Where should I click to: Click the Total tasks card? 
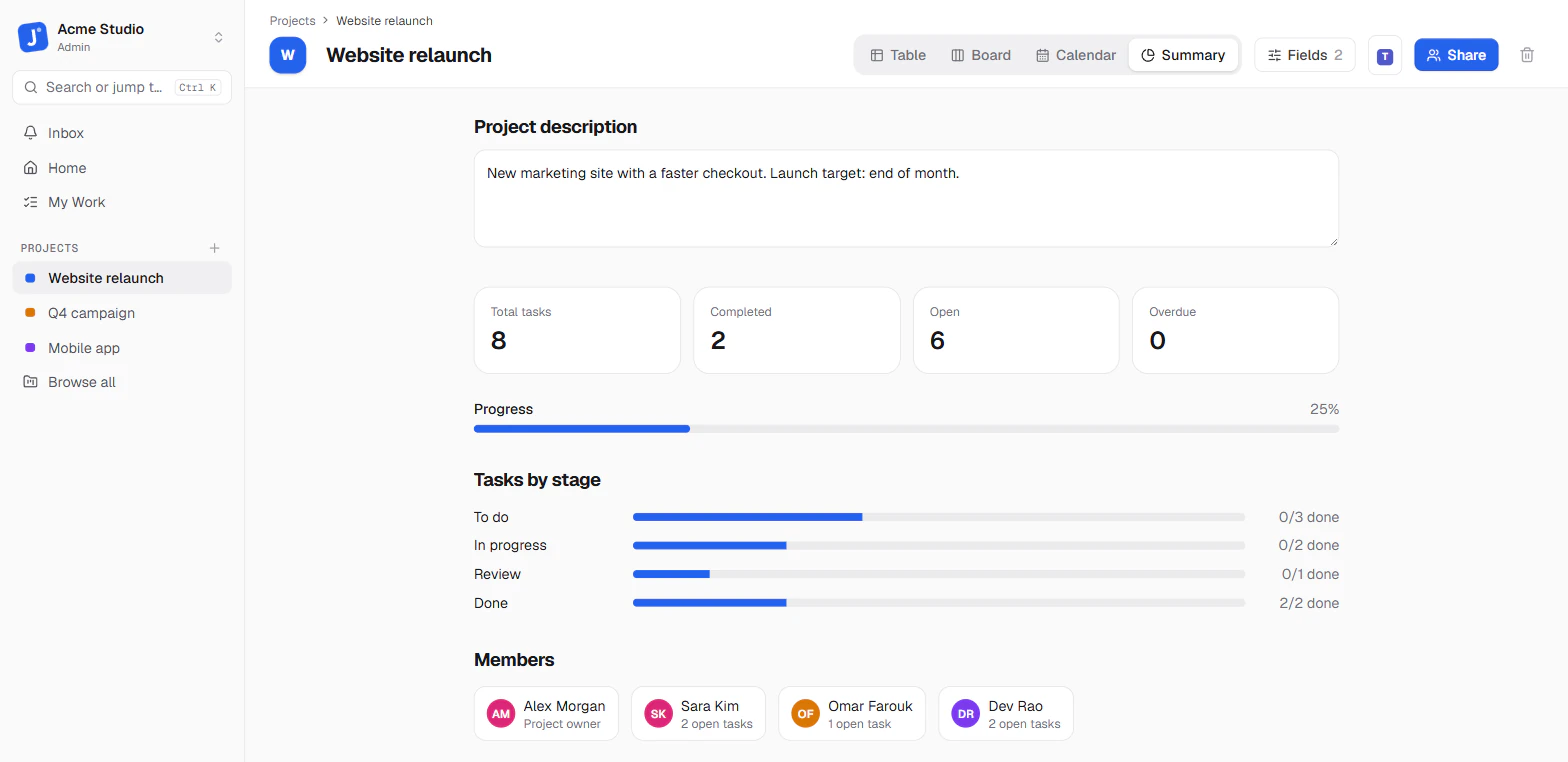click(577, 330)
